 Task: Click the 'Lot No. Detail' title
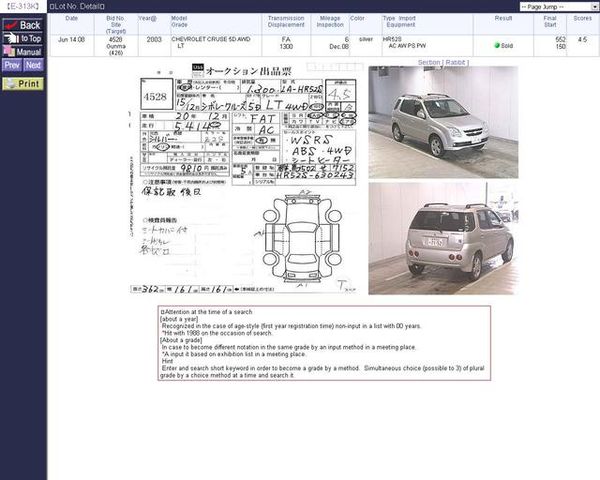pos(77,7)
